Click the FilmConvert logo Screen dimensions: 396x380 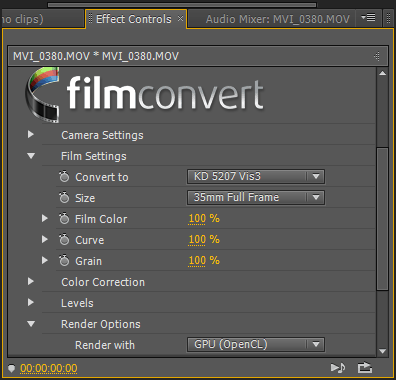(x=144, y=95)
